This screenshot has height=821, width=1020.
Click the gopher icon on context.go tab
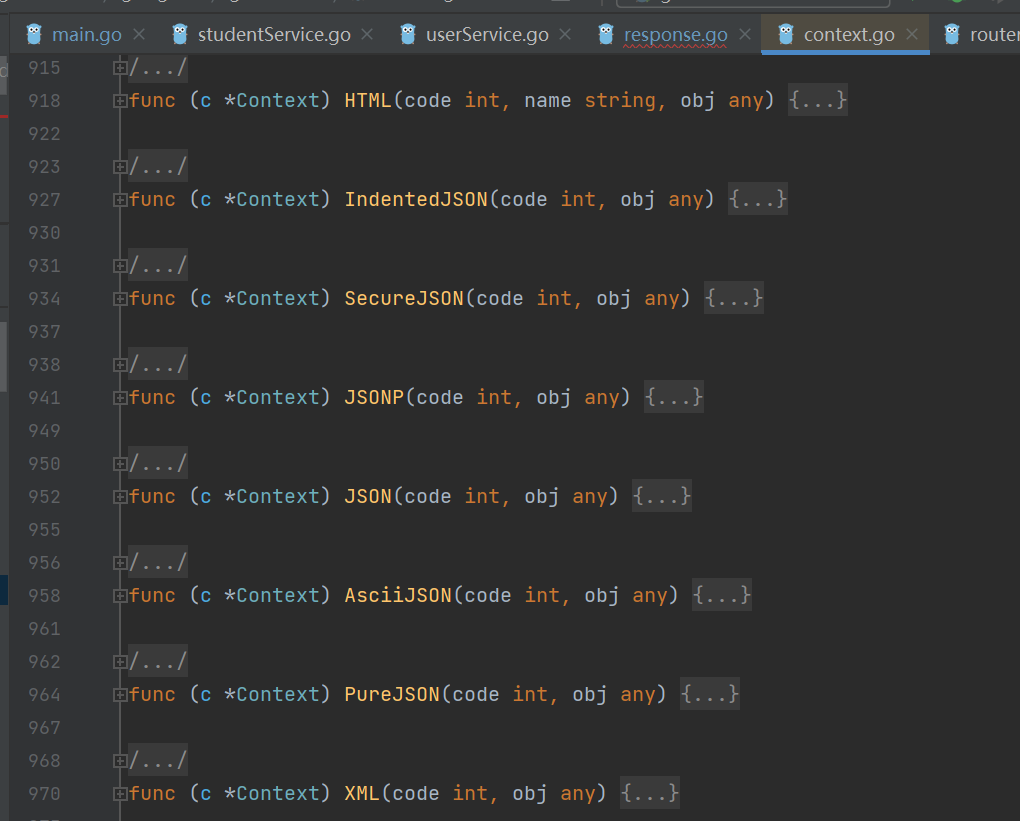pos(786,35)
